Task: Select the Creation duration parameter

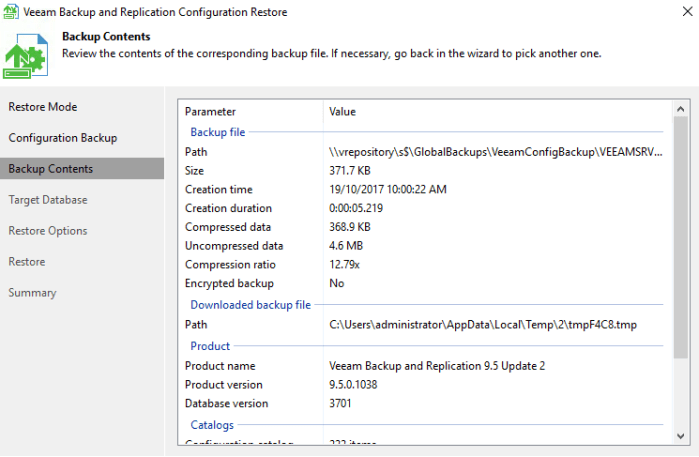Action: (x=229, y=208)
